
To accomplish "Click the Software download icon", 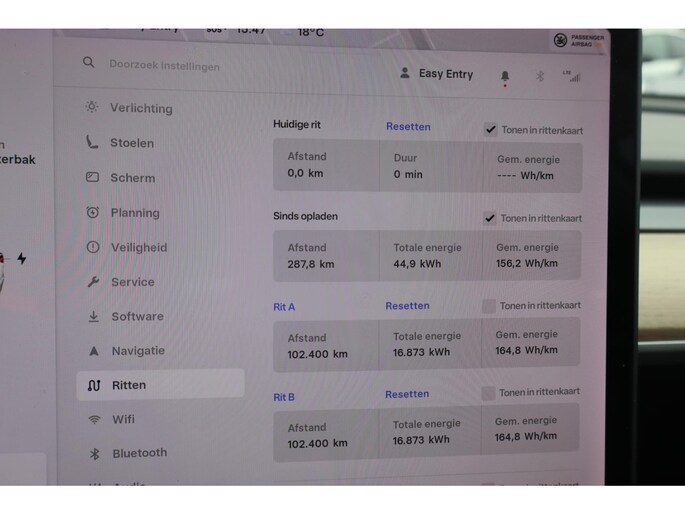I will 93,316.
